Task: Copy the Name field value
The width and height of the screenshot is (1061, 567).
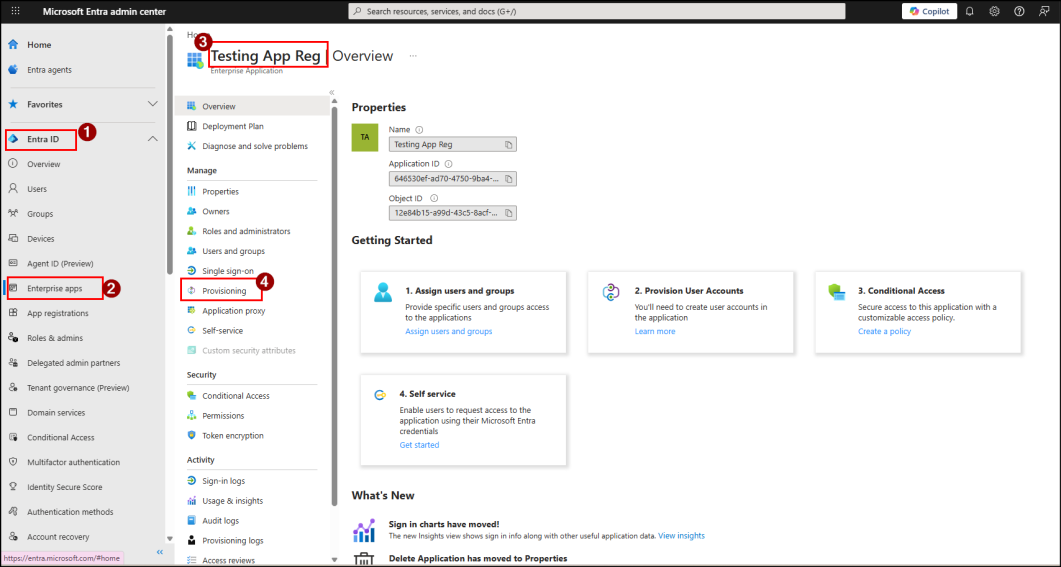Action: (509, 145)
